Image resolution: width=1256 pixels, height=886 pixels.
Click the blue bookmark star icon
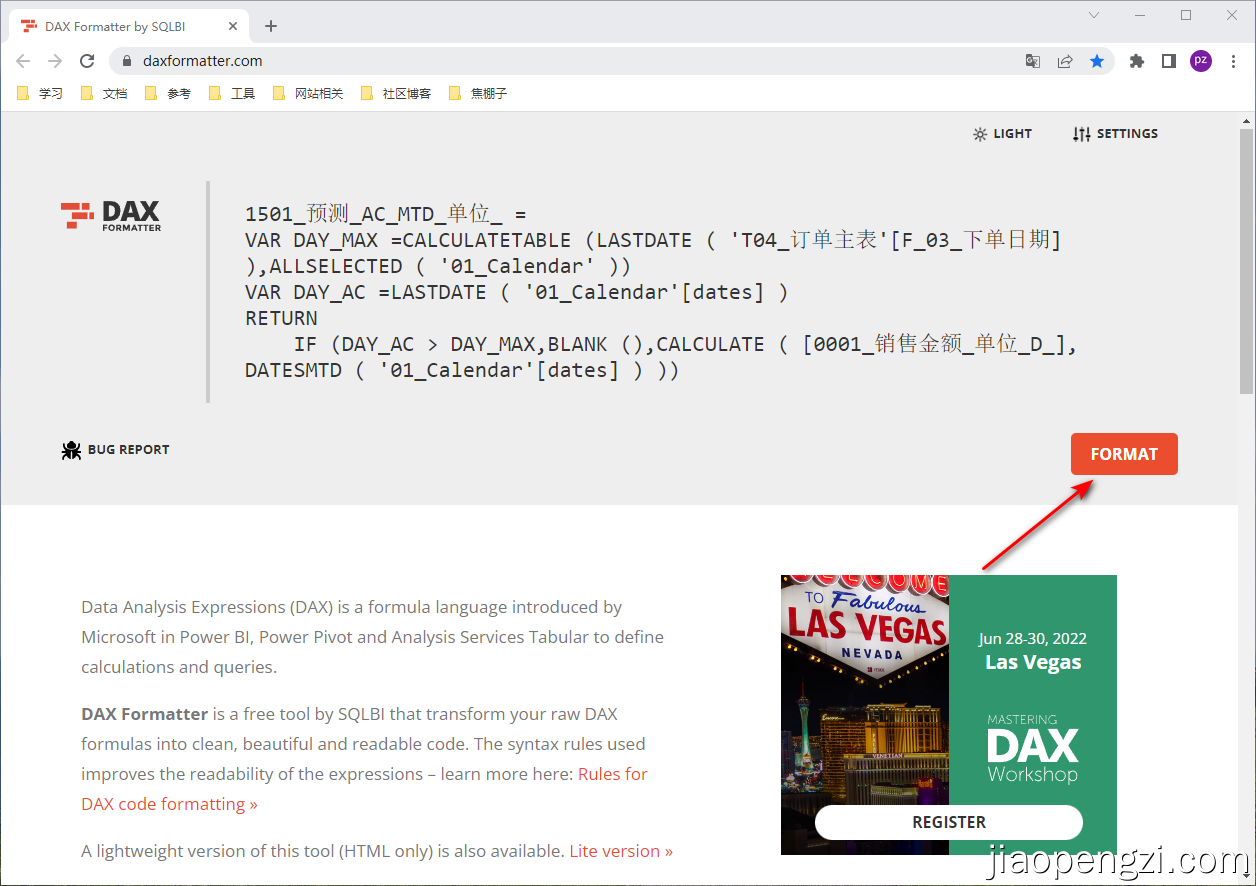click(1097, 61)
